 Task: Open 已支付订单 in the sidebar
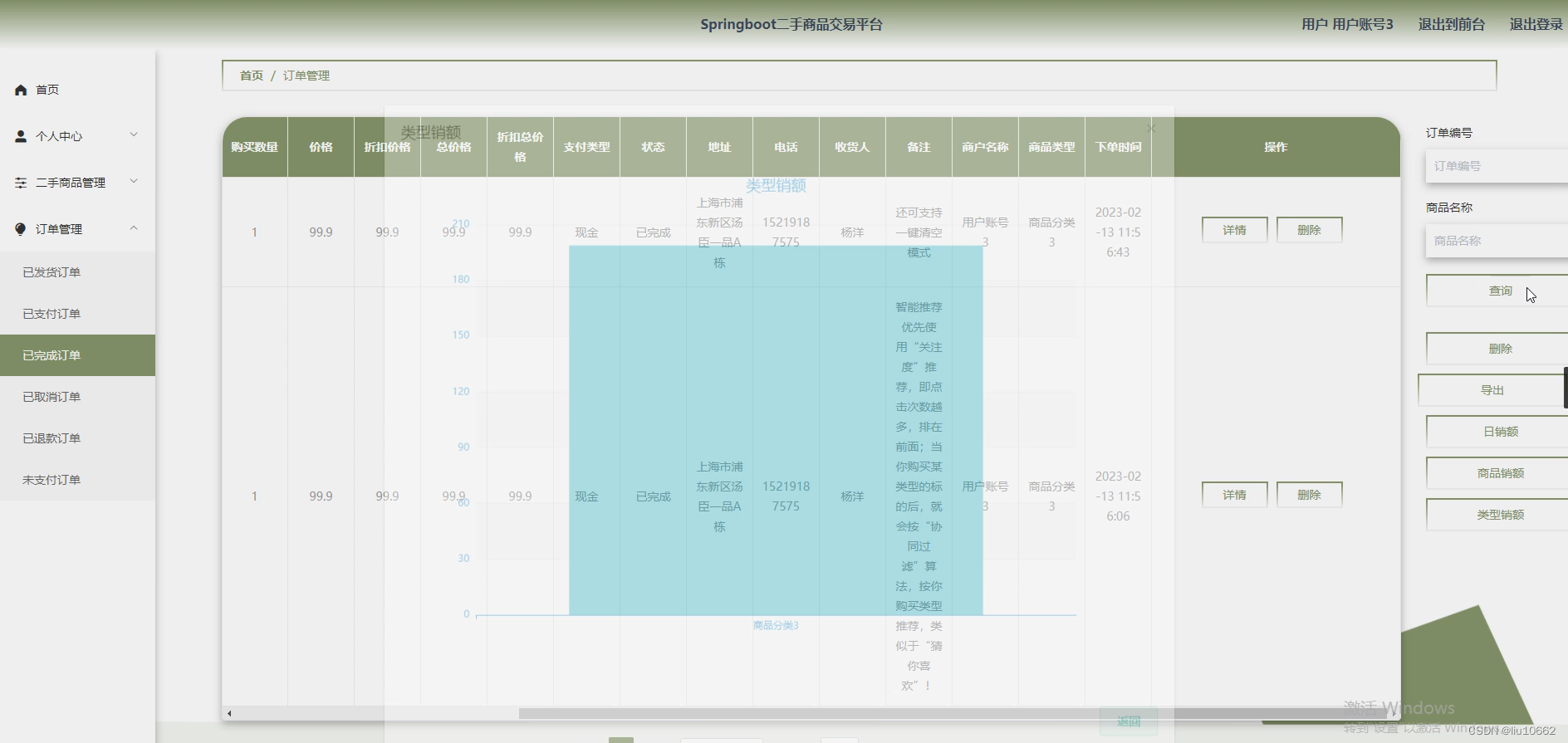point(77,314)
